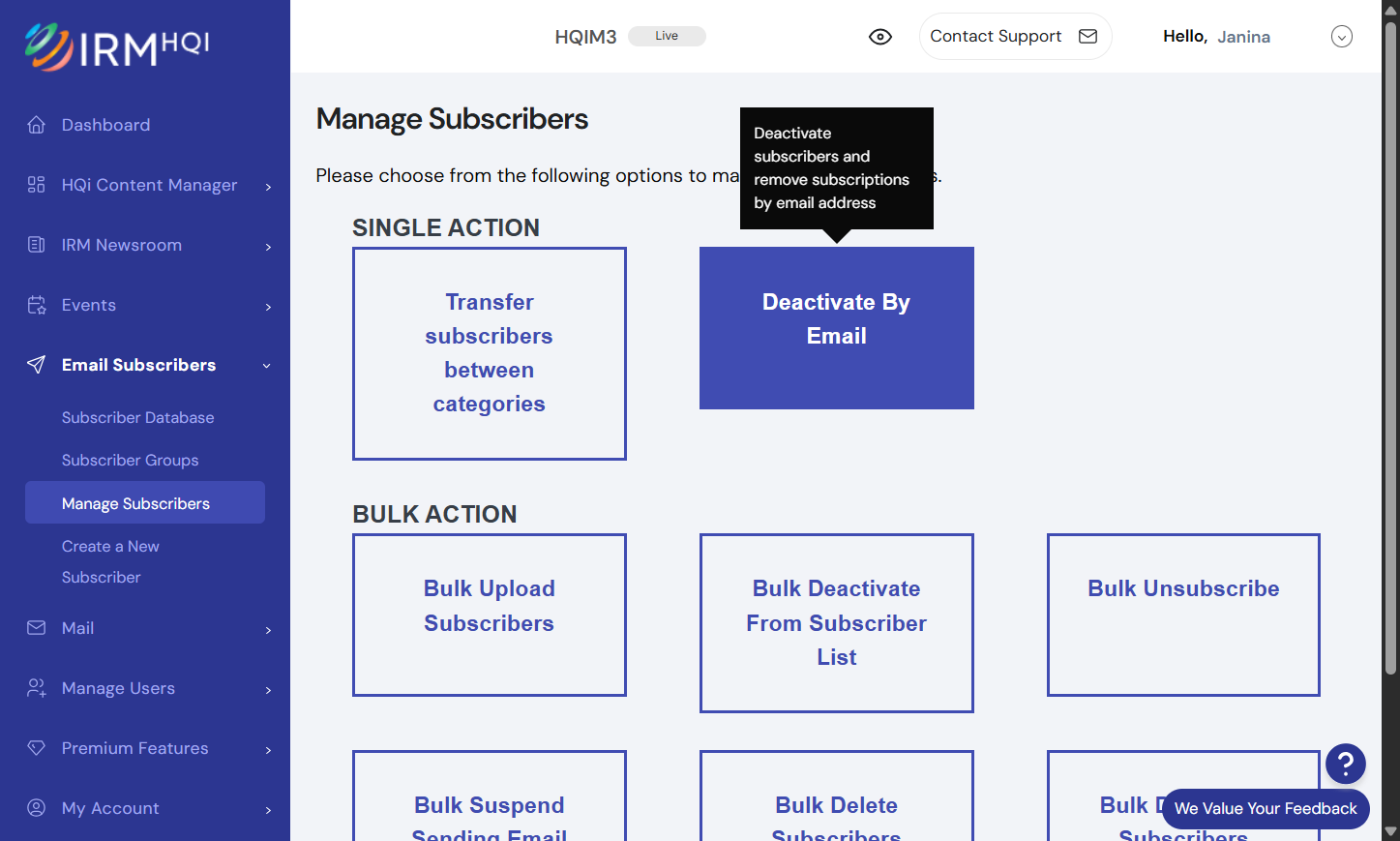
Task: Click the Dashboard home icon
Action: click(37, 125)
